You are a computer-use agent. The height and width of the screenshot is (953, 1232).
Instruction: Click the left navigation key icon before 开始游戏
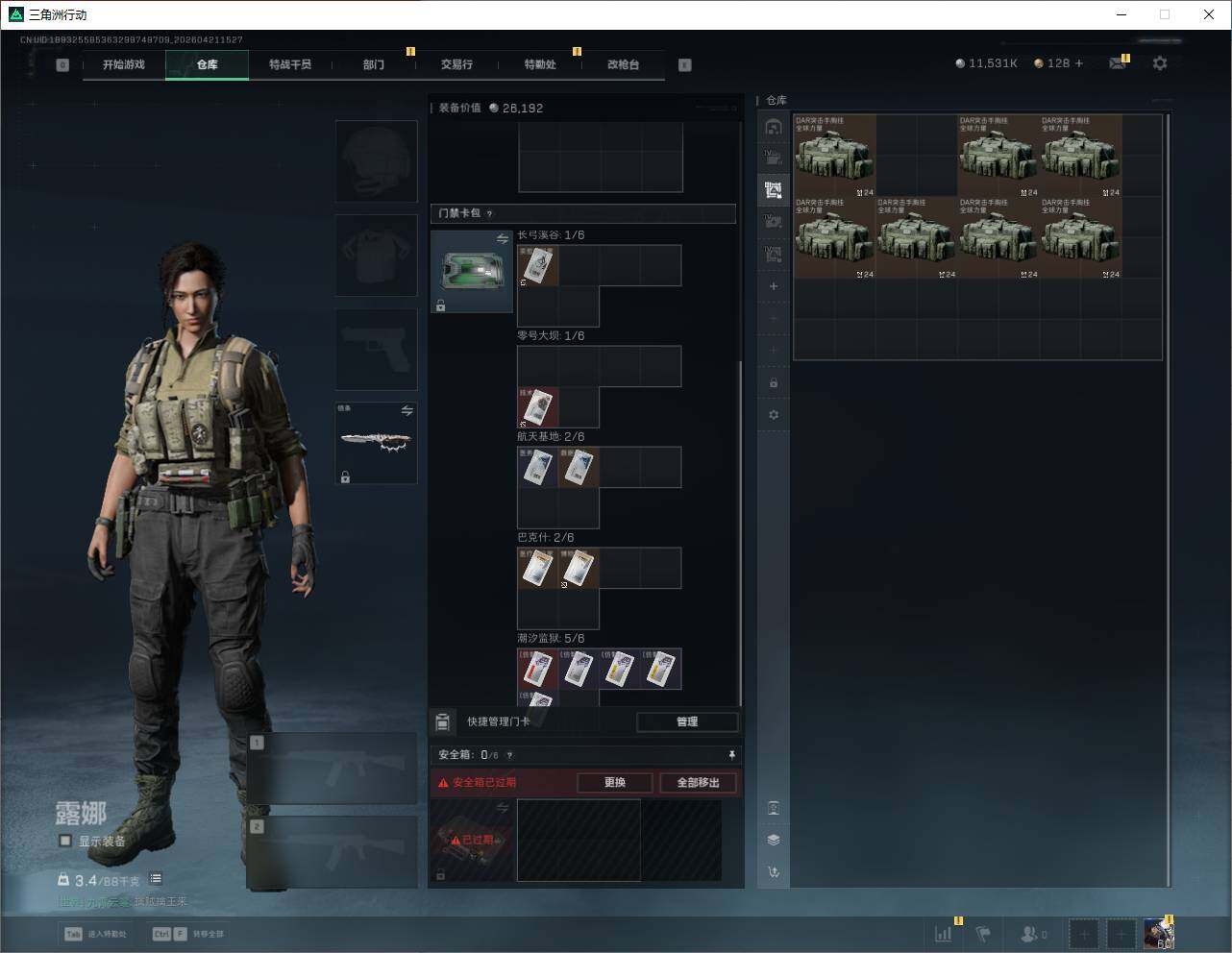tap(62, 65)
